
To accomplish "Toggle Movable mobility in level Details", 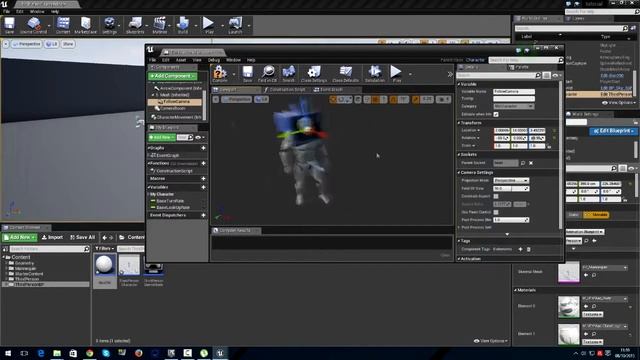I will click(596, 215).
